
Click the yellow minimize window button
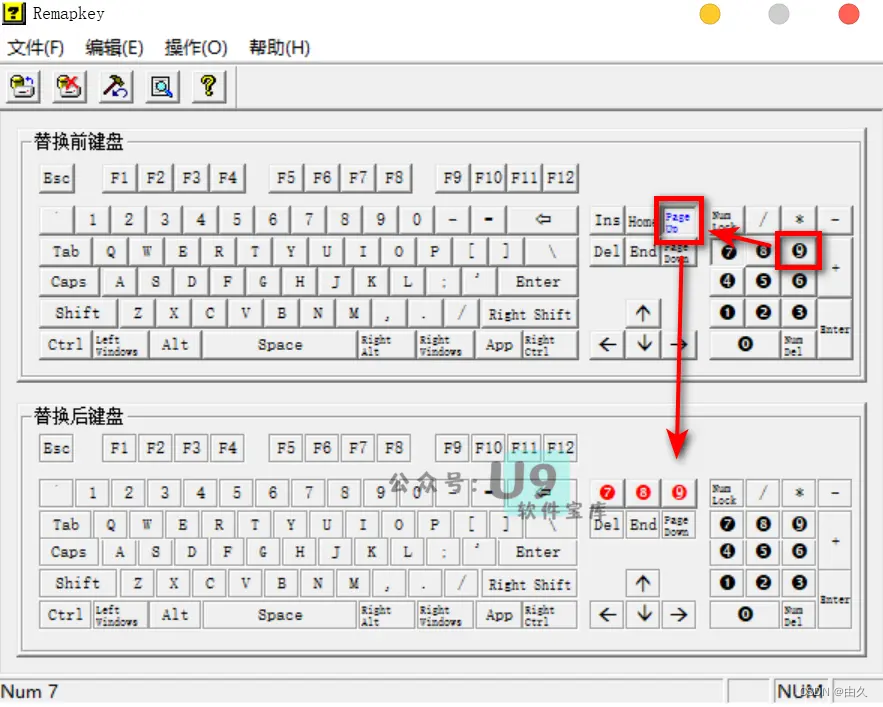pyautogui.click(x=710, y=14)
